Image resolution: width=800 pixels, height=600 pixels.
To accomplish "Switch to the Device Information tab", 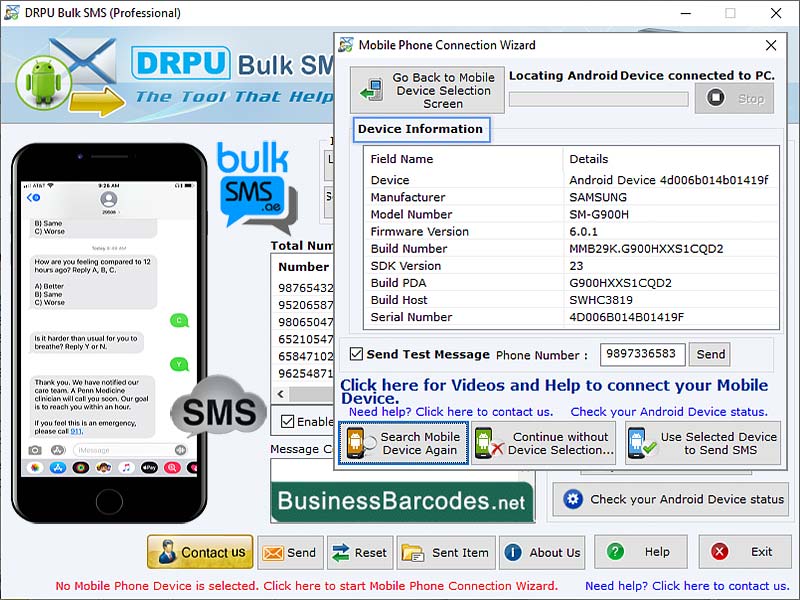I will [x=421, y=129].
